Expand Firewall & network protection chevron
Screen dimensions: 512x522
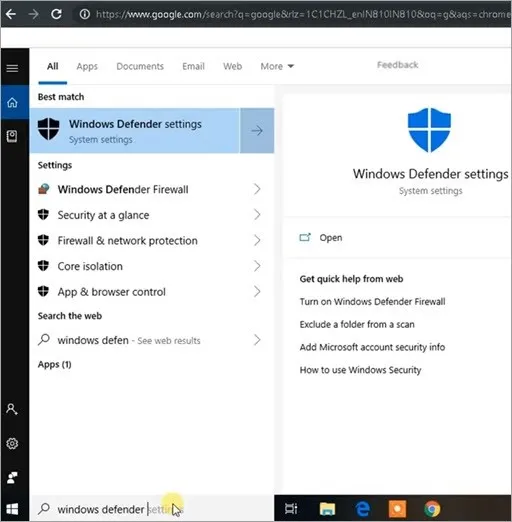click(x=257, y=240)
